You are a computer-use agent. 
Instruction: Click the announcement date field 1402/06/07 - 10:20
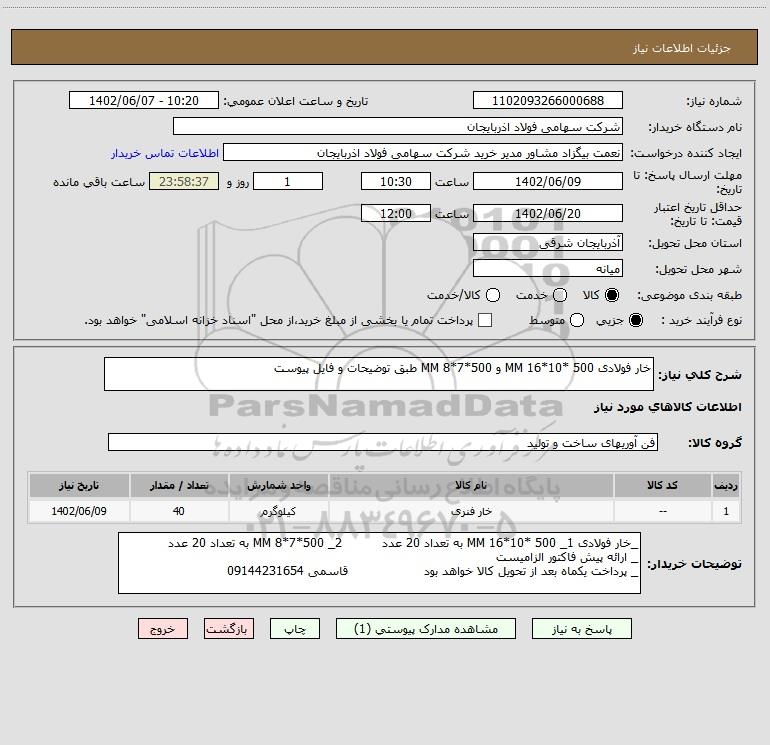tap(144, 101)
